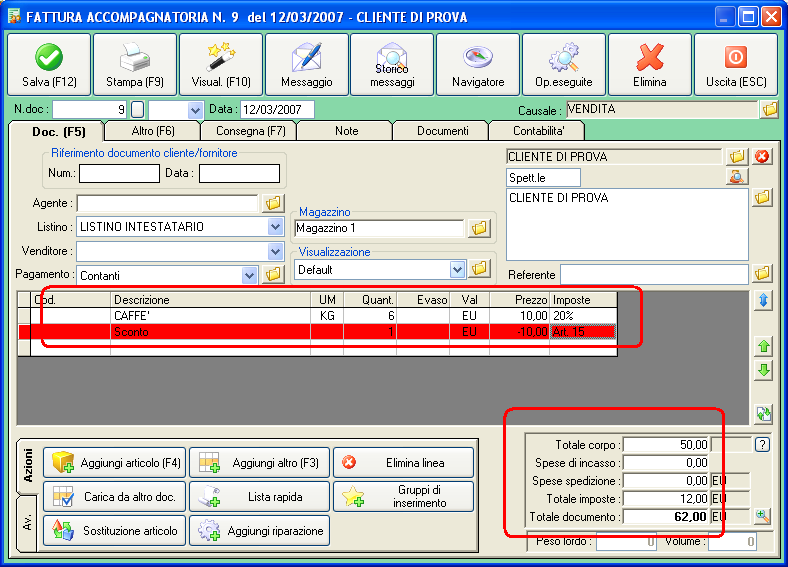Viewport: 788px width, 567px height.
Task: Expand Visualizzazione Default dropdown
Action: (x=457, y=269)
